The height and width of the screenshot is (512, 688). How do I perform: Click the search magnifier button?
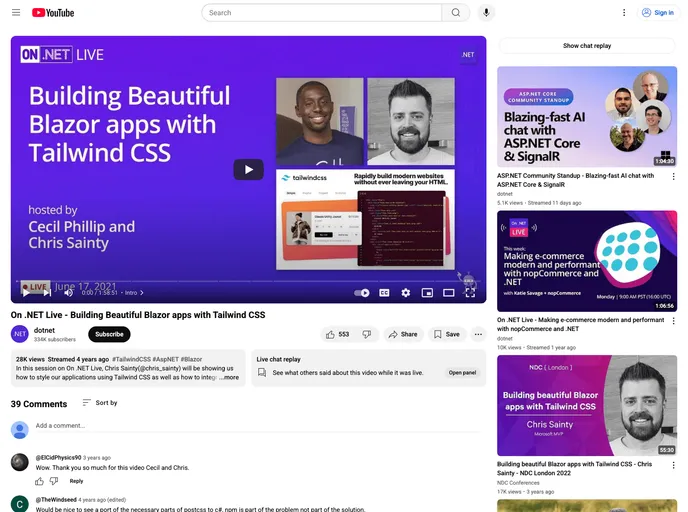456,13
